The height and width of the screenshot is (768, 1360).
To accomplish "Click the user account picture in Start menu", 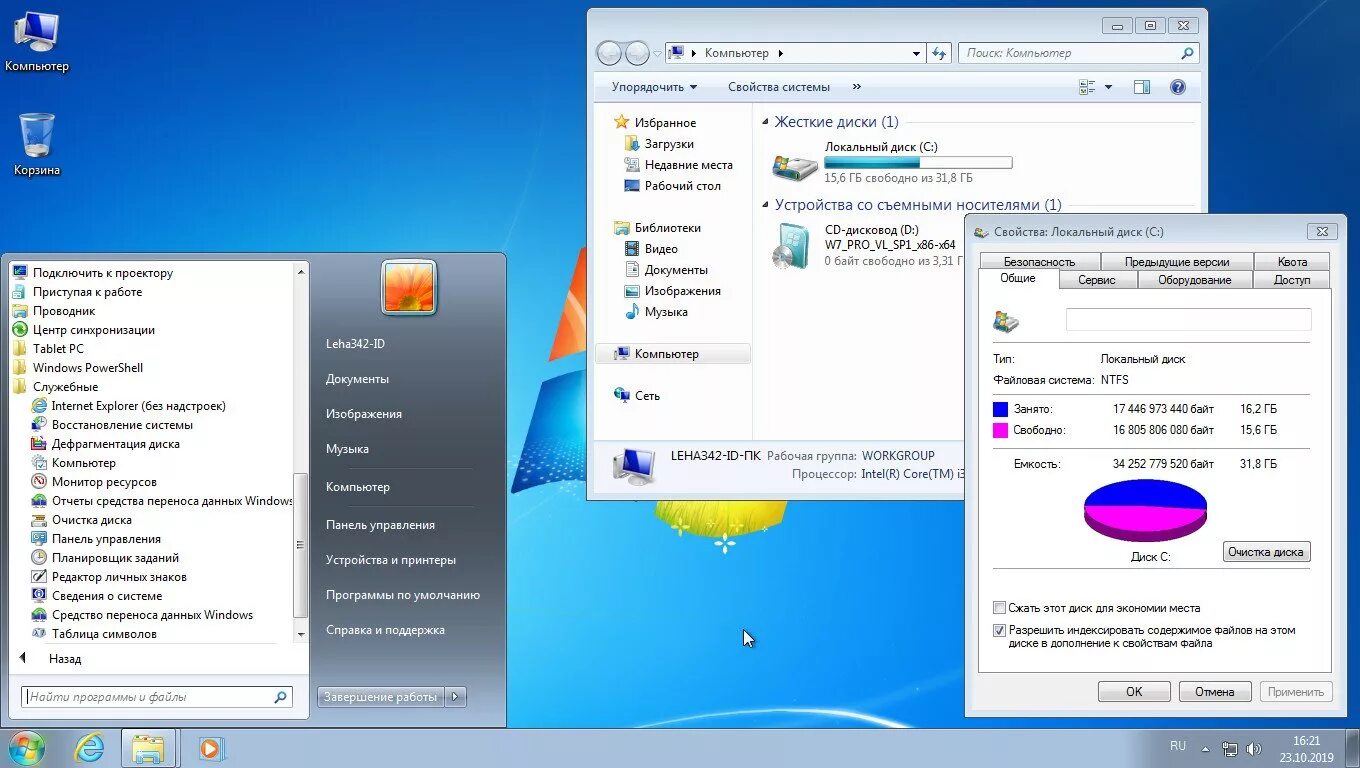I will (x=409, y=288).
